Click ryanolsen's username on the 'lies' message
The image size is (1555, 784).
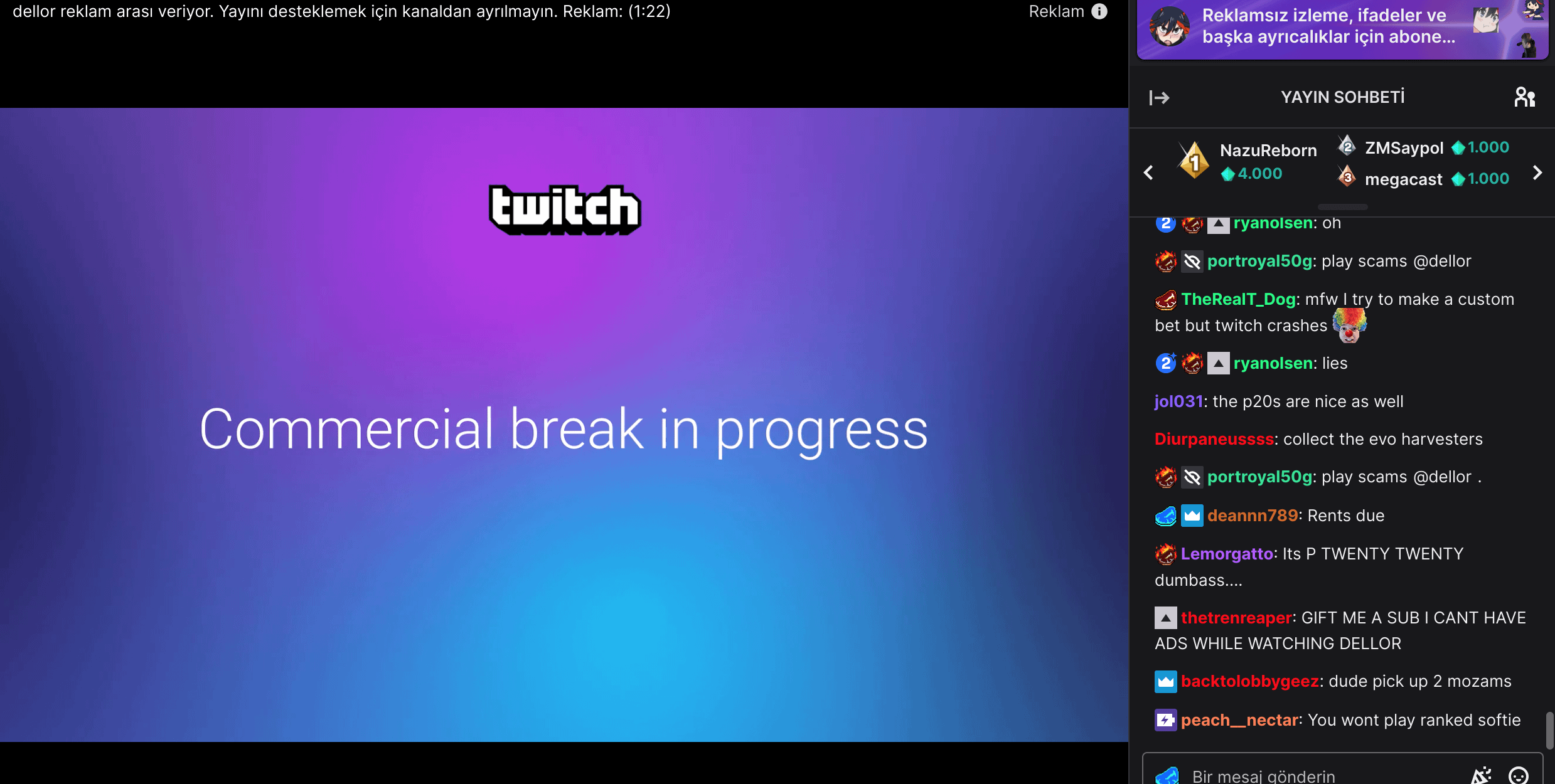coord(1273,363)
